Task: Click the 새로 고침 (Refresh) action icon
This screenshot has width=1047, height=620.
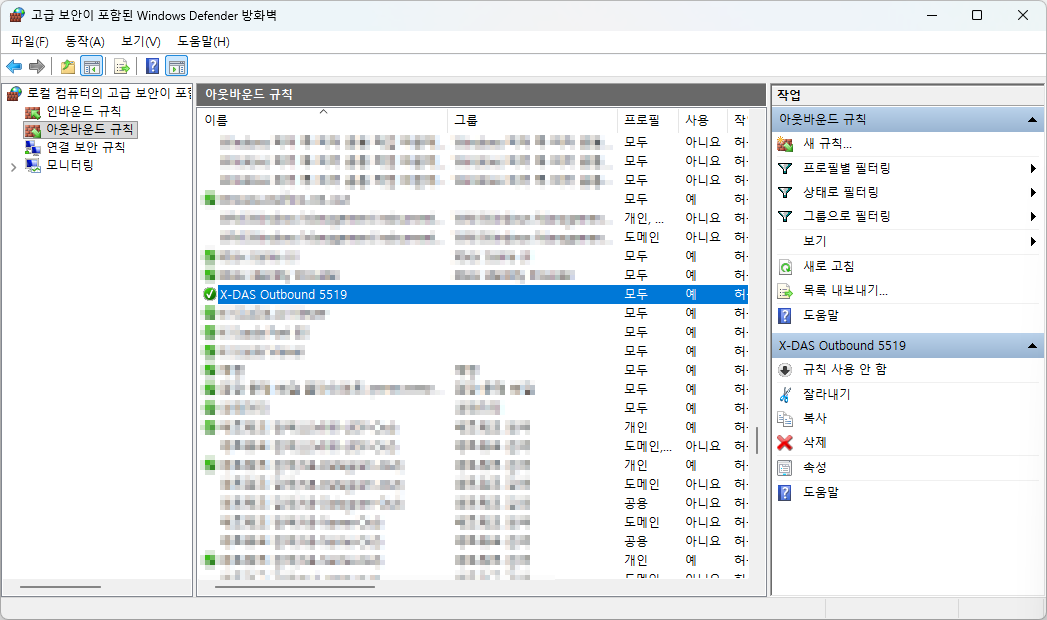Action: tap(785, 267)
